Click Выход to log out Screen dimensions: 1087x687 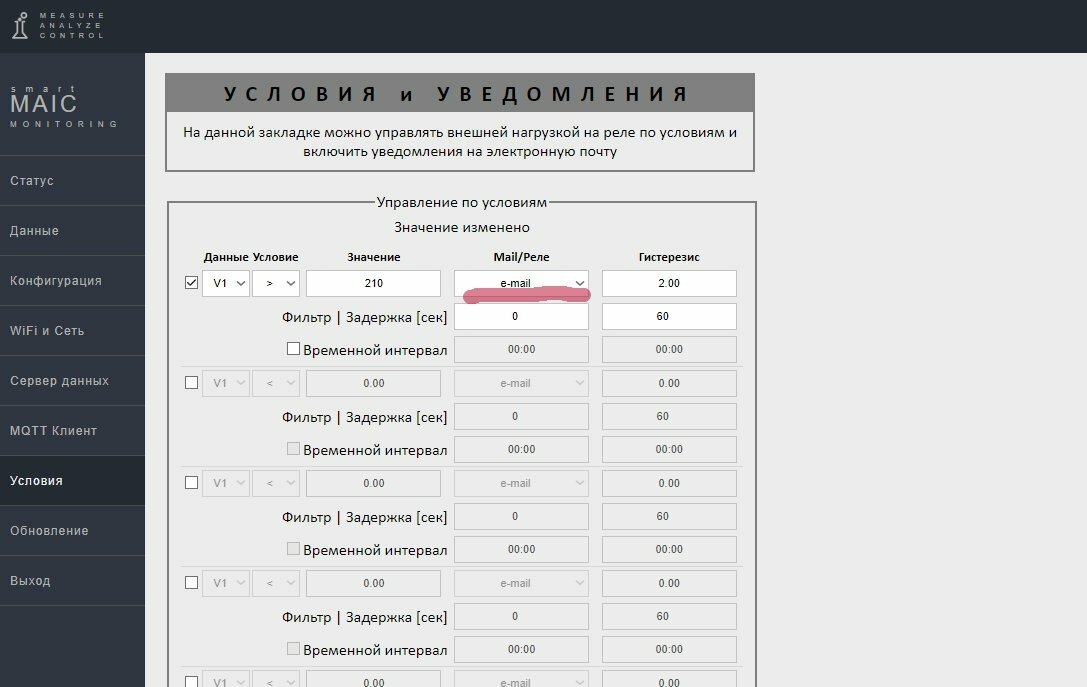click(x=72, y=580)
